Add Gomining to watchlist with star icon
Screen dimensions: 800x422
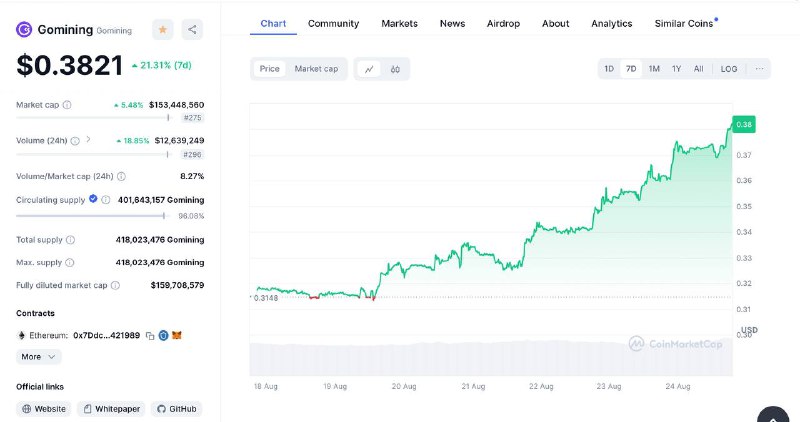click(x=163, y=30)
